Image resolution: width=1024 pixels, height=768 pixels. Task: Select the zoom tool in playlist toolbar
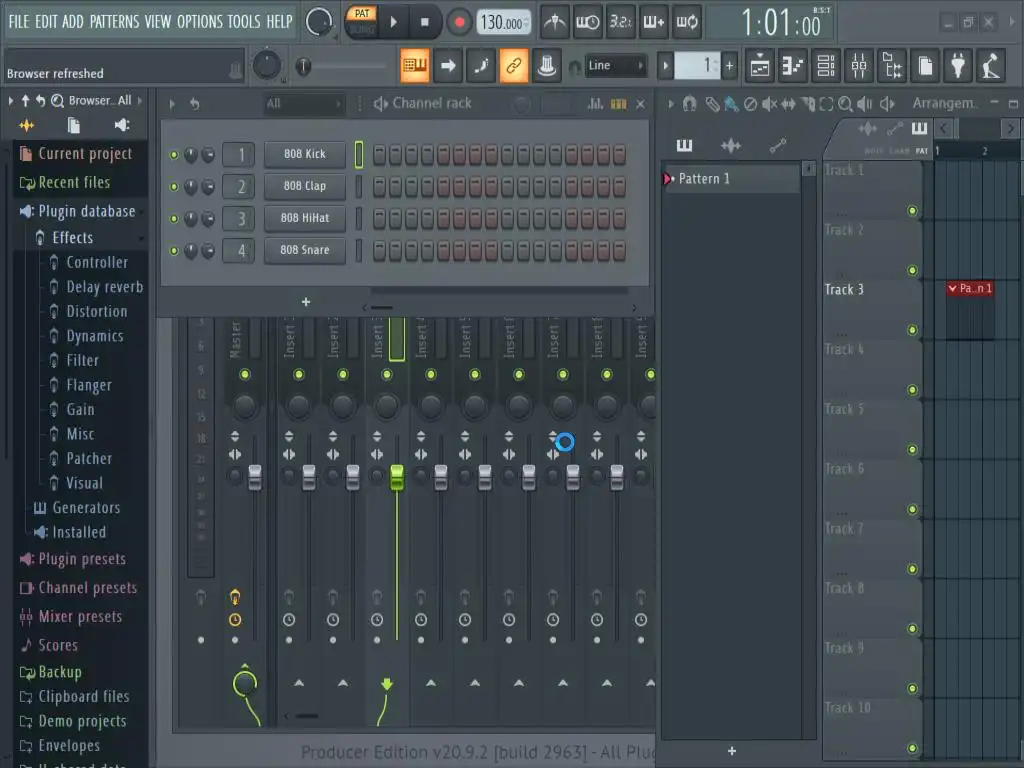point(845,104)
